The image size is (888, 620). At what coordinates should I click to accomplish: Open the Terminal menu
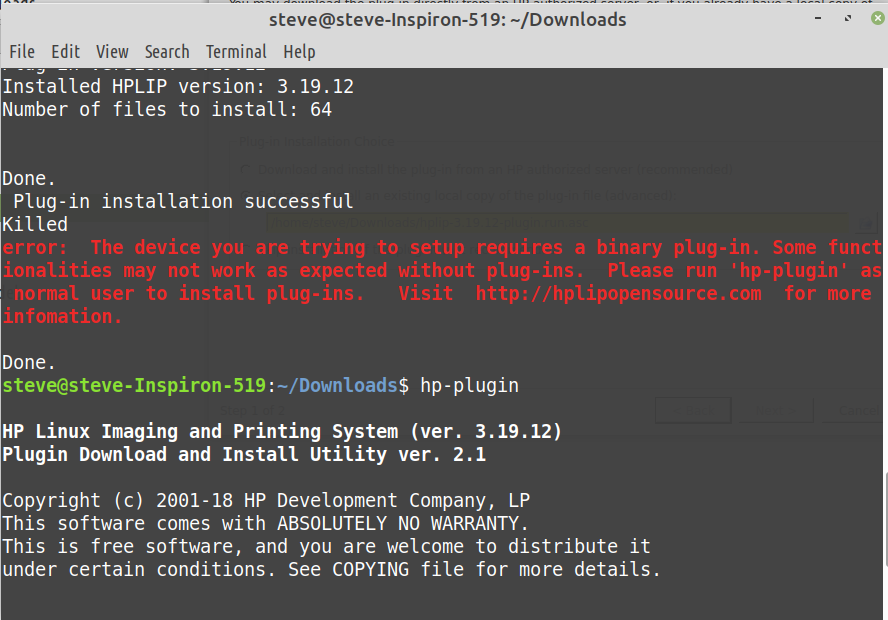coord(236,52)
